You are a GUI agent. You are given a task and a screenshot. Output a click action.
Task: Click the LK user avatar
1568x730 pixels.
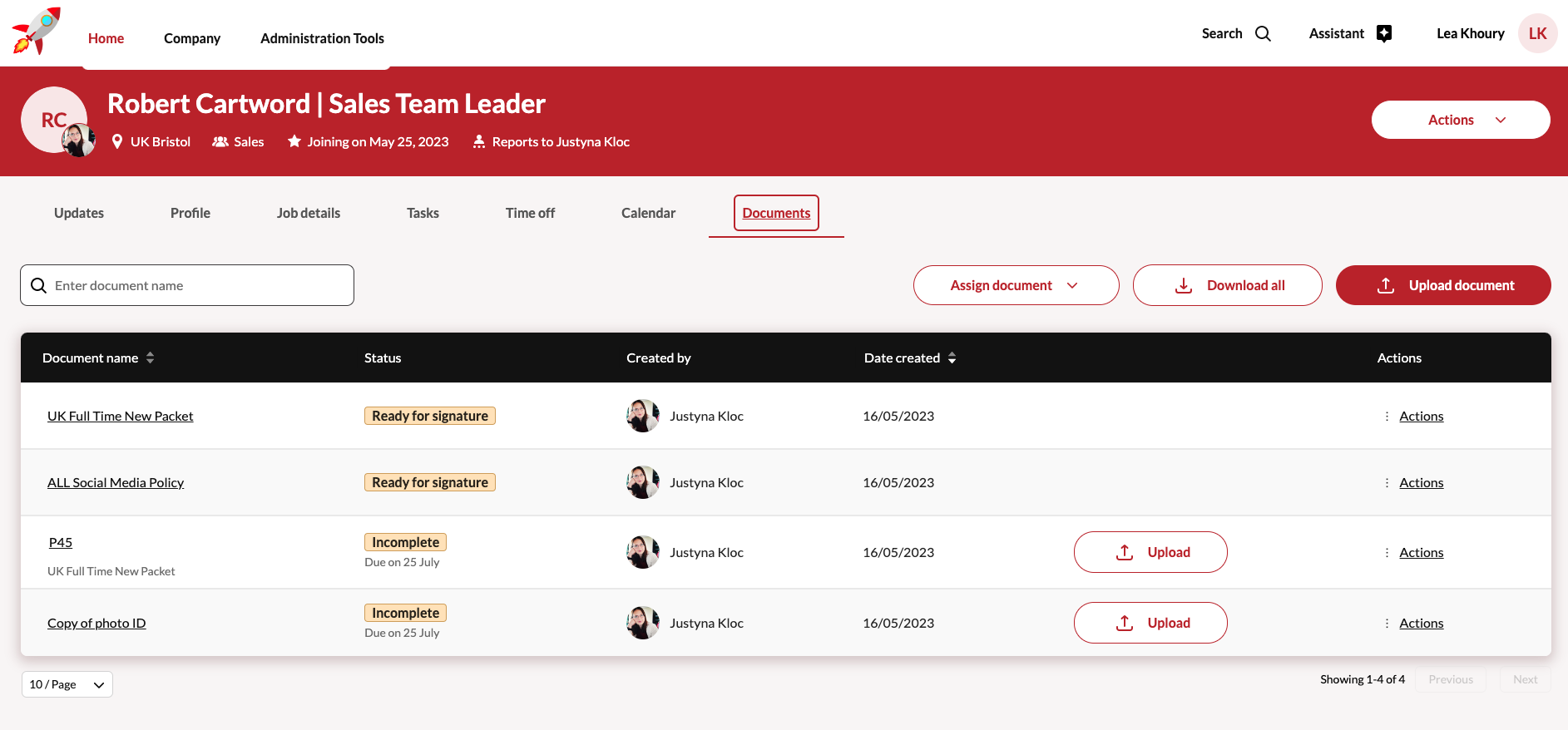(1537, 34)
